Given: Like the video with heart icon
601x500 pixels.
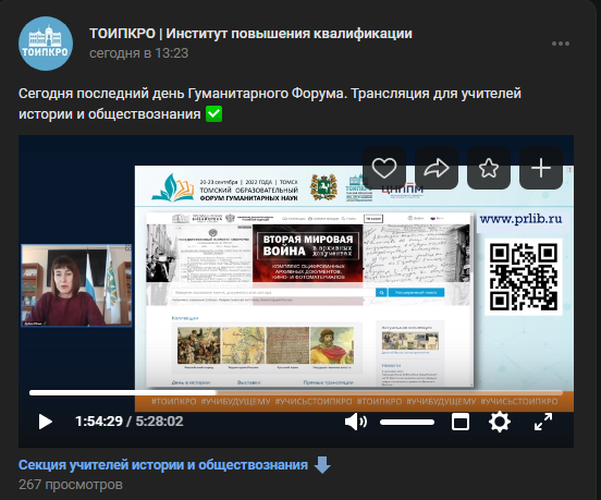Looking at the screenshot, I should (384, 168).
